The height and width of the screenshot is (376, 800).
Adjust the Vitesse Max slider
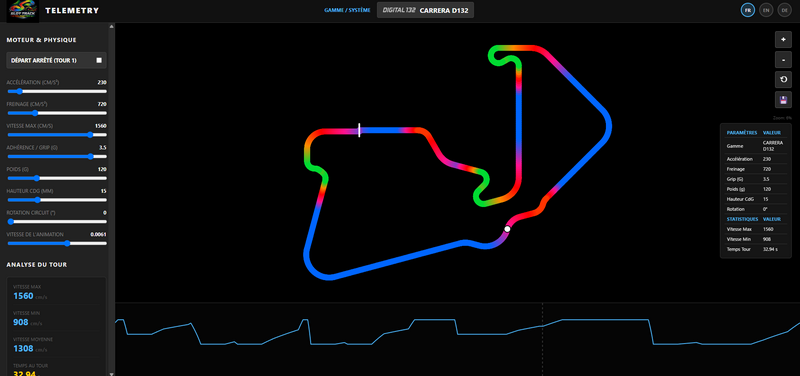(x=57, y=135)
